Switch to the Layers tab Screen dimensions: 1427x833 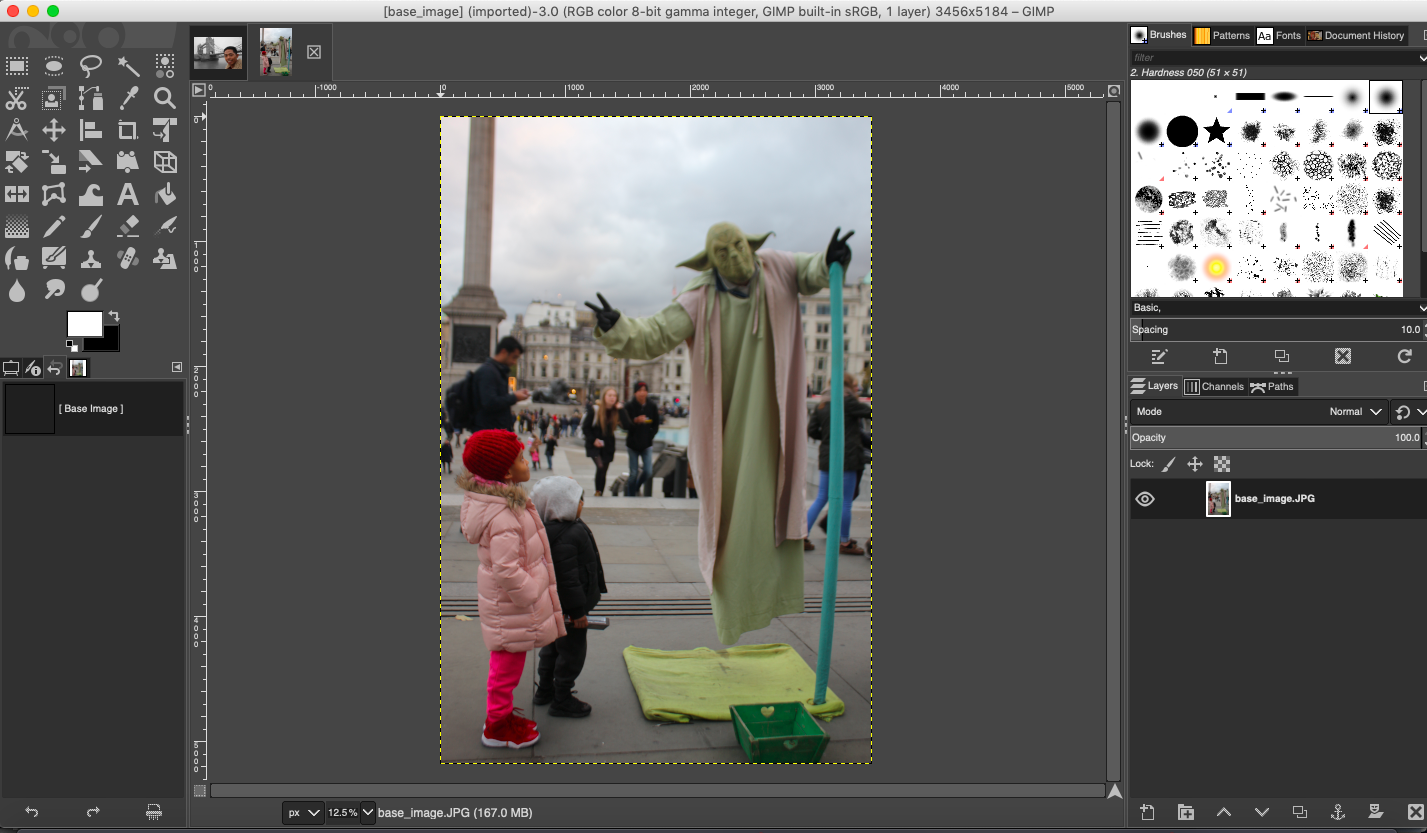click(x=1154, y=386)
